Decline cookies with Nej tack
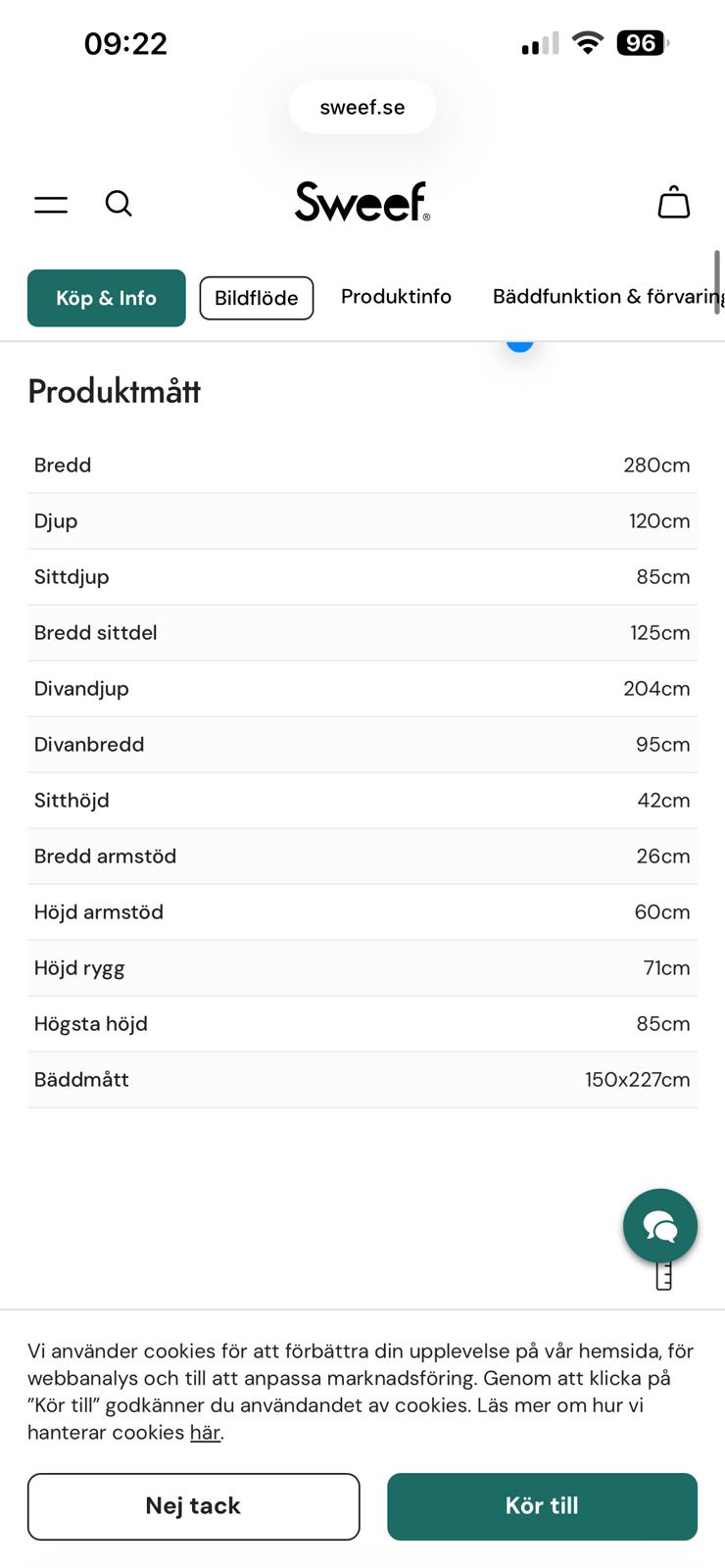 (x=193, y=1506)
